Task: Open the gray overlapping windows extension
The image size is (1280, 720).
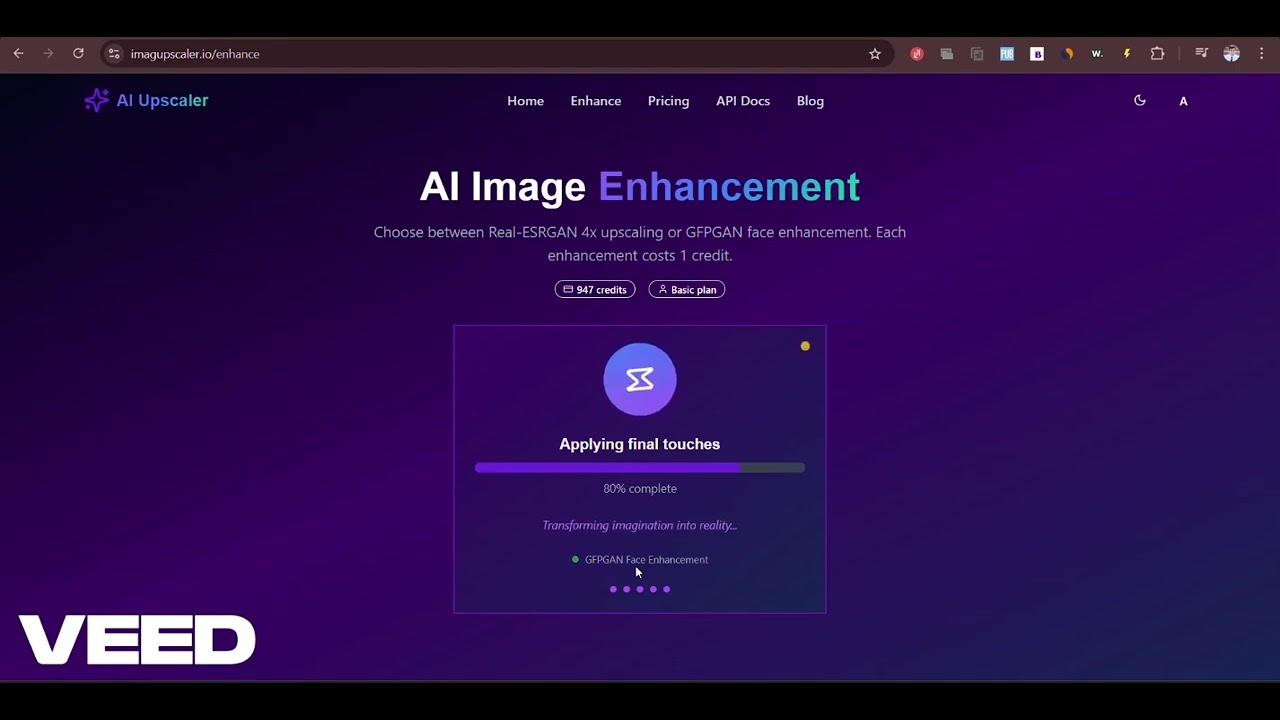Action: pyautogui.click(x=947, y=54)
